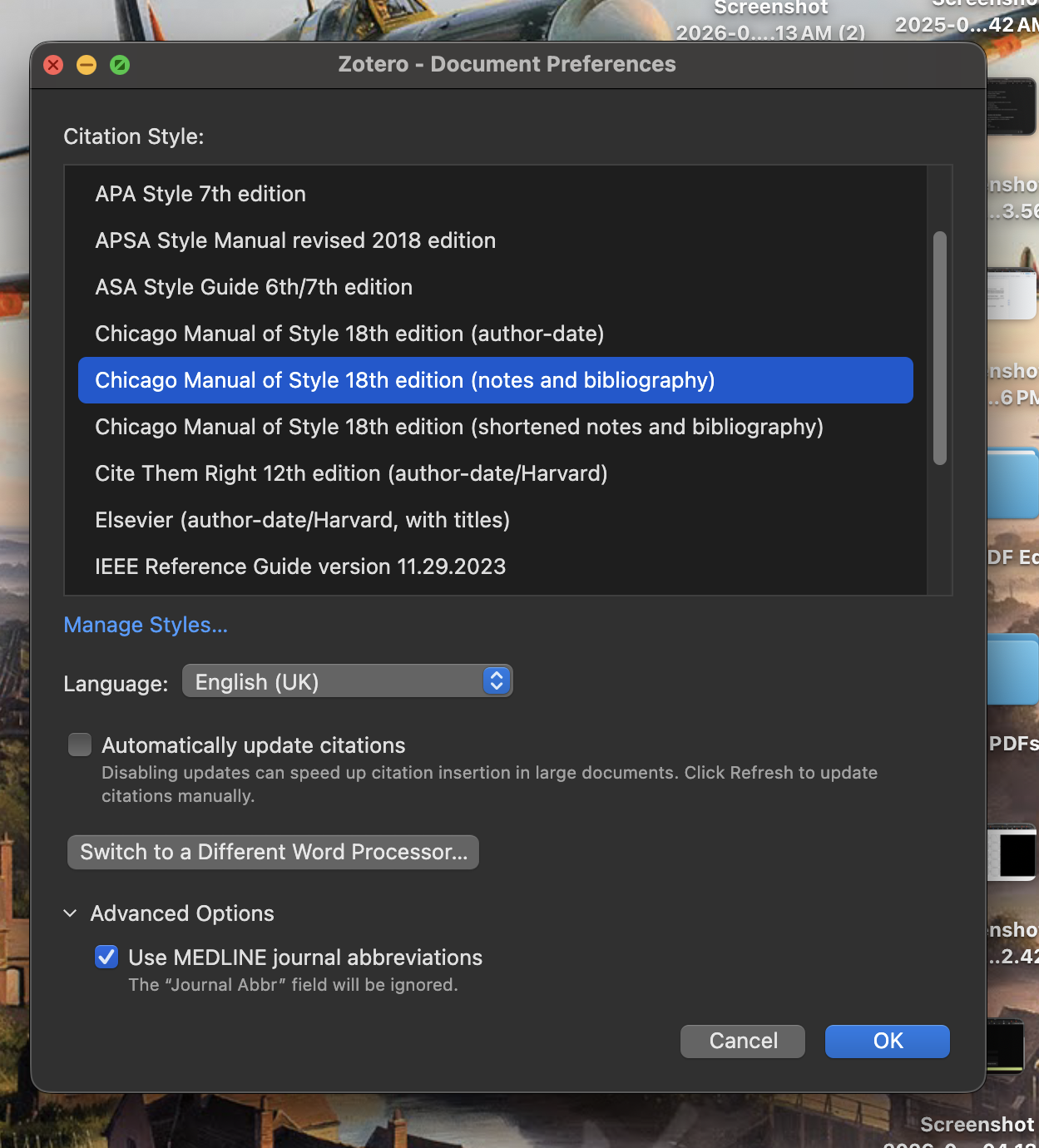
Task: Close the Document Preferences window
Action: click(x=53, y=65)
